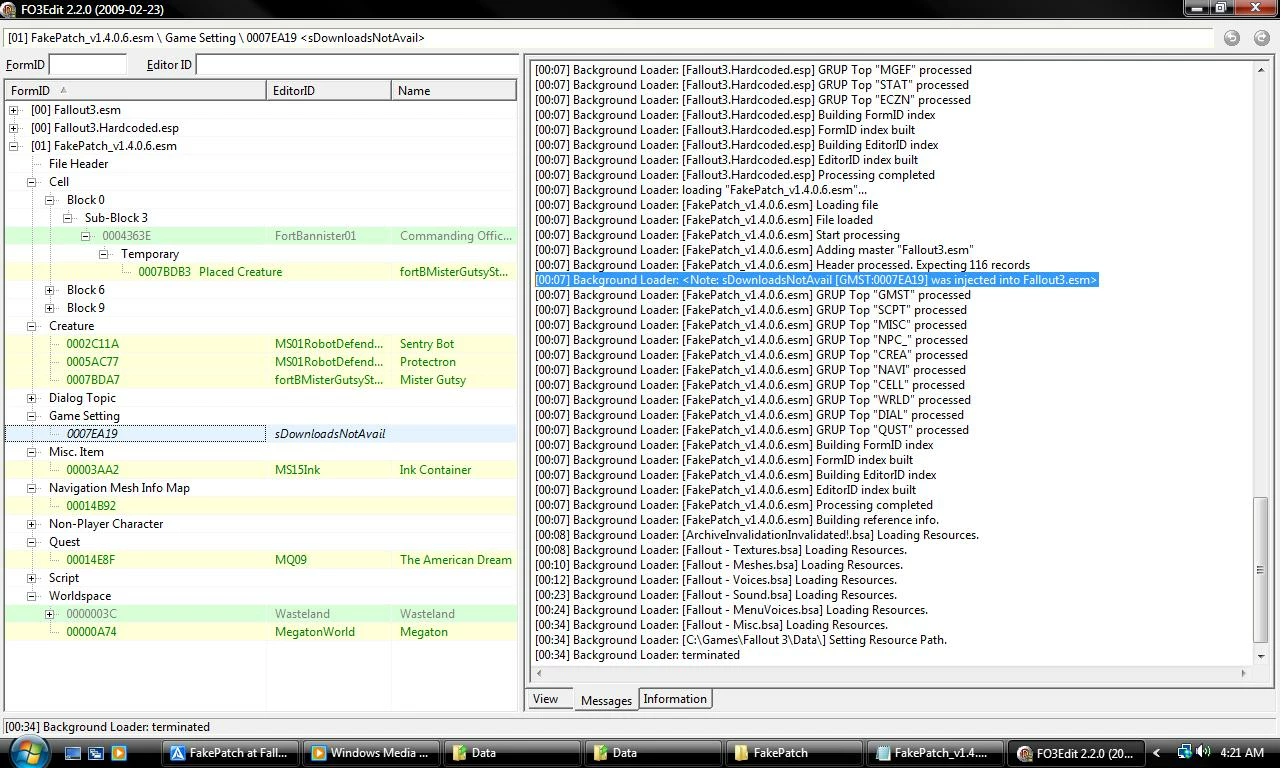Viewport: 1281px width, 768px height.
Task: Click the Editor ID filter input field
Action: coord(357,64)
